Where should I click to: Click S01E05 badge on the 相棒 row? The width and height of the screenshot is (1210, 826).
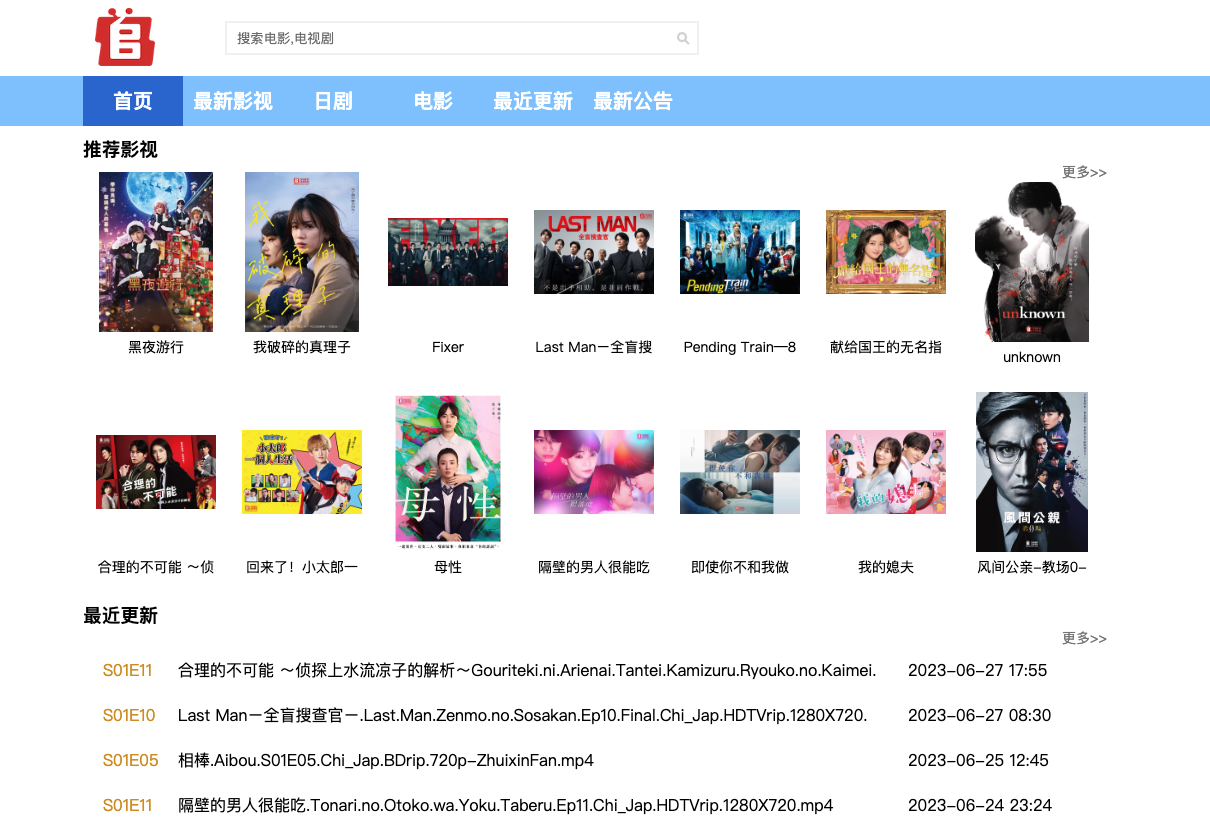pyautogui.click(x=131, y=760)
